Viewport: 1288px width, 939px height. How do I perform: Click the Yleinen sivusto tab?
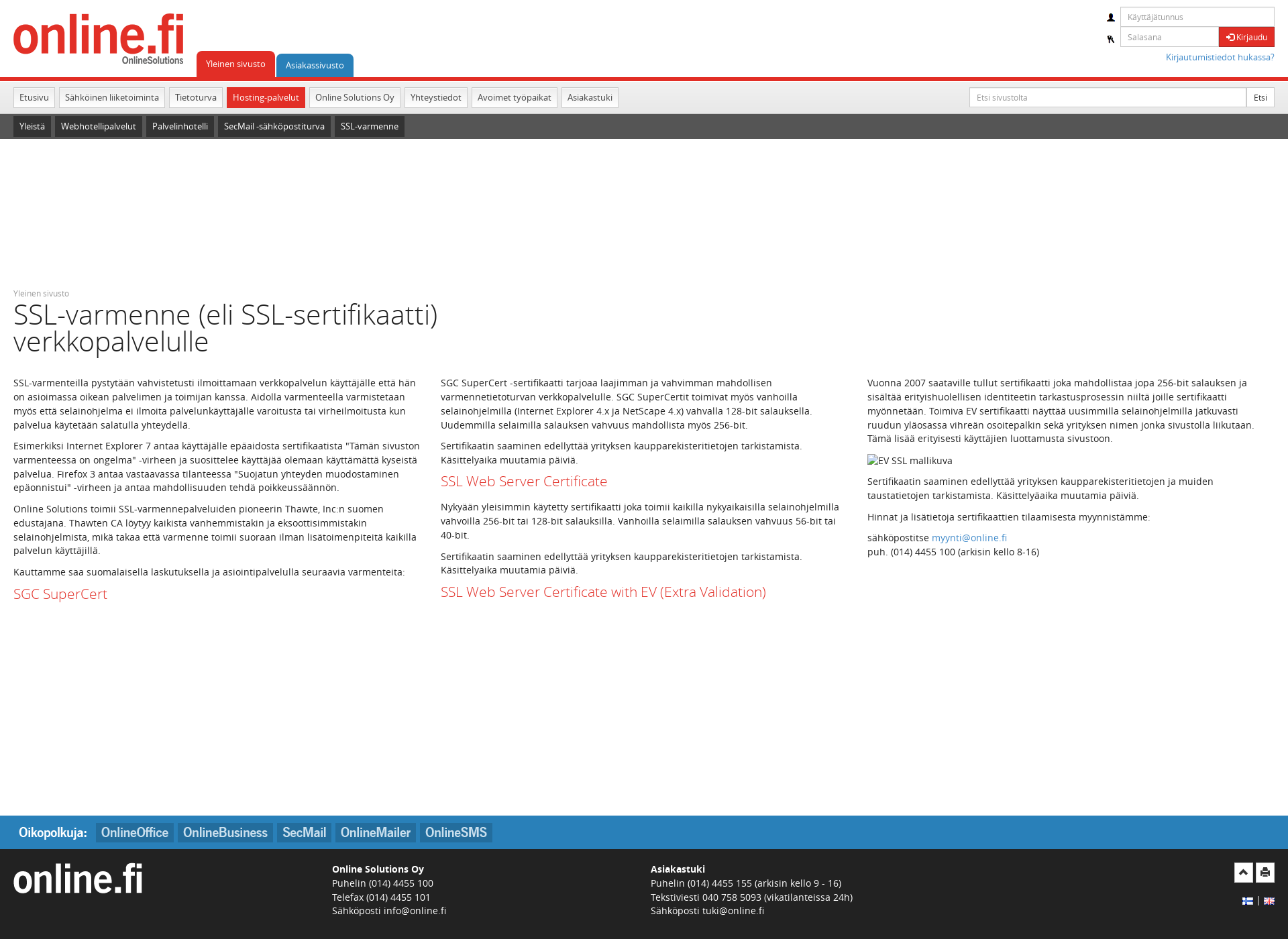click(x=234, y=64)
